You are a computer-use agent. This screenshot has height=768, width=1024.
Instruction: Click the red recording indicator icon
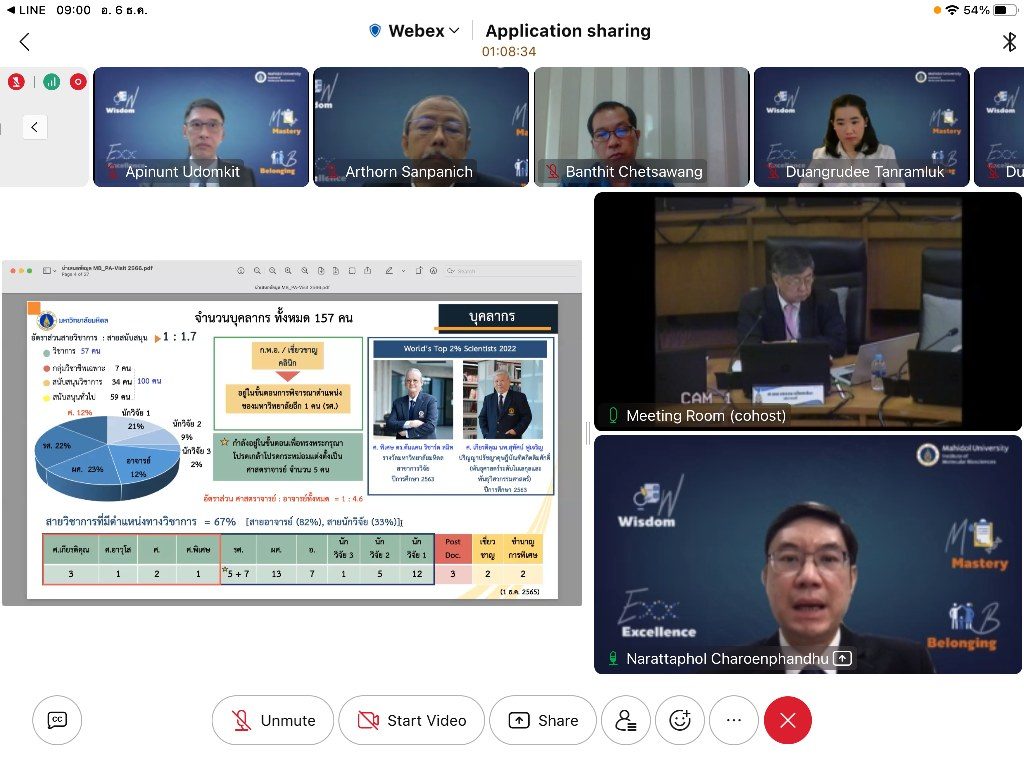coord(78,82)
